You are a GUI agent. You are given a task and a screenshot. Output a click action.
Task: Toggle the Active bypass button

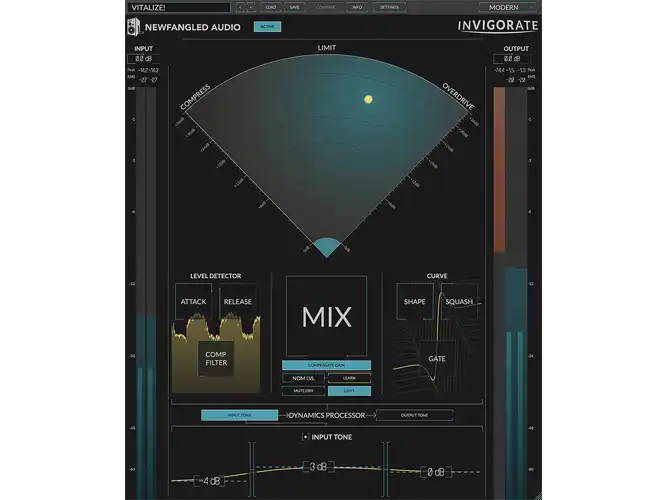coord(267,27)
